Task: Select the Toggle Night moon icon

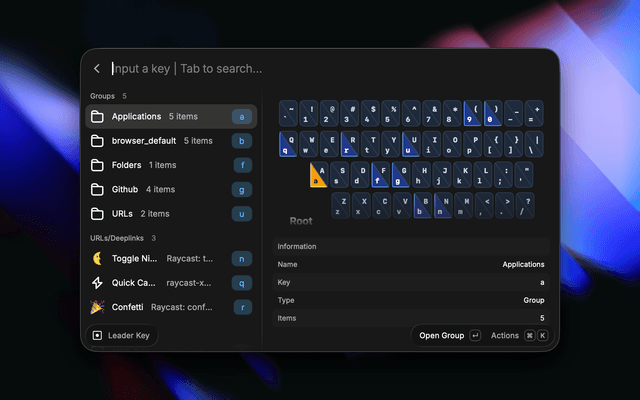Action: [x=97, y=258]
